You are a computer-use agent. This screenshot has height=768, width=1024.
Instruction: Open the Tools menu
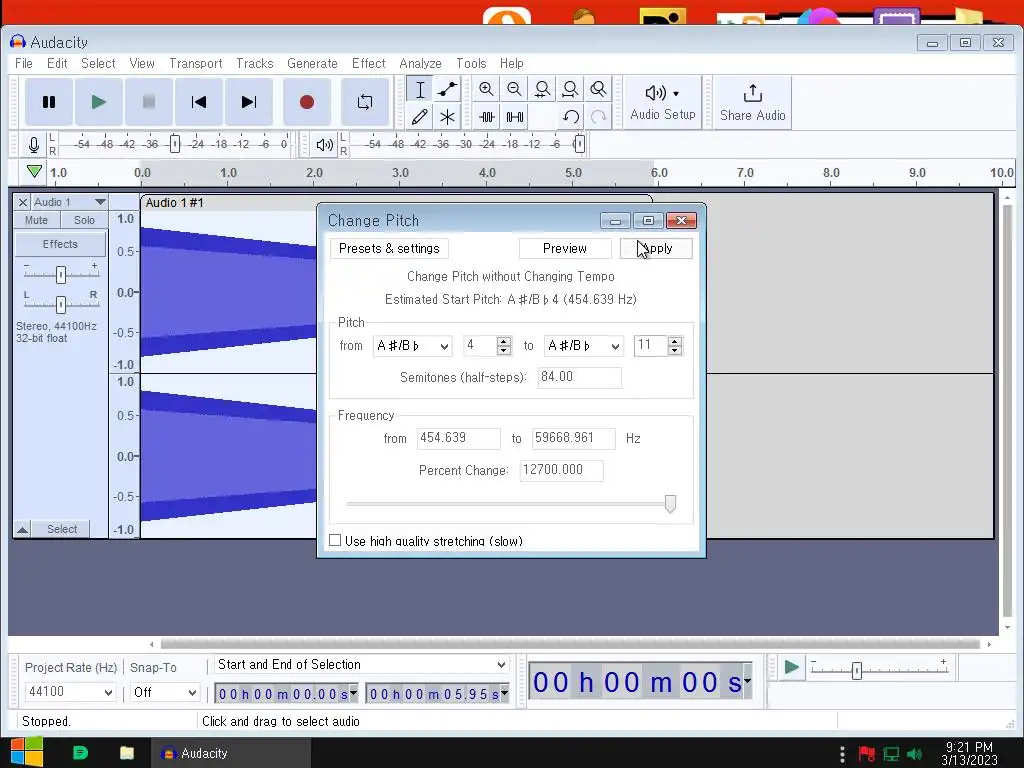tap(471, 63)
